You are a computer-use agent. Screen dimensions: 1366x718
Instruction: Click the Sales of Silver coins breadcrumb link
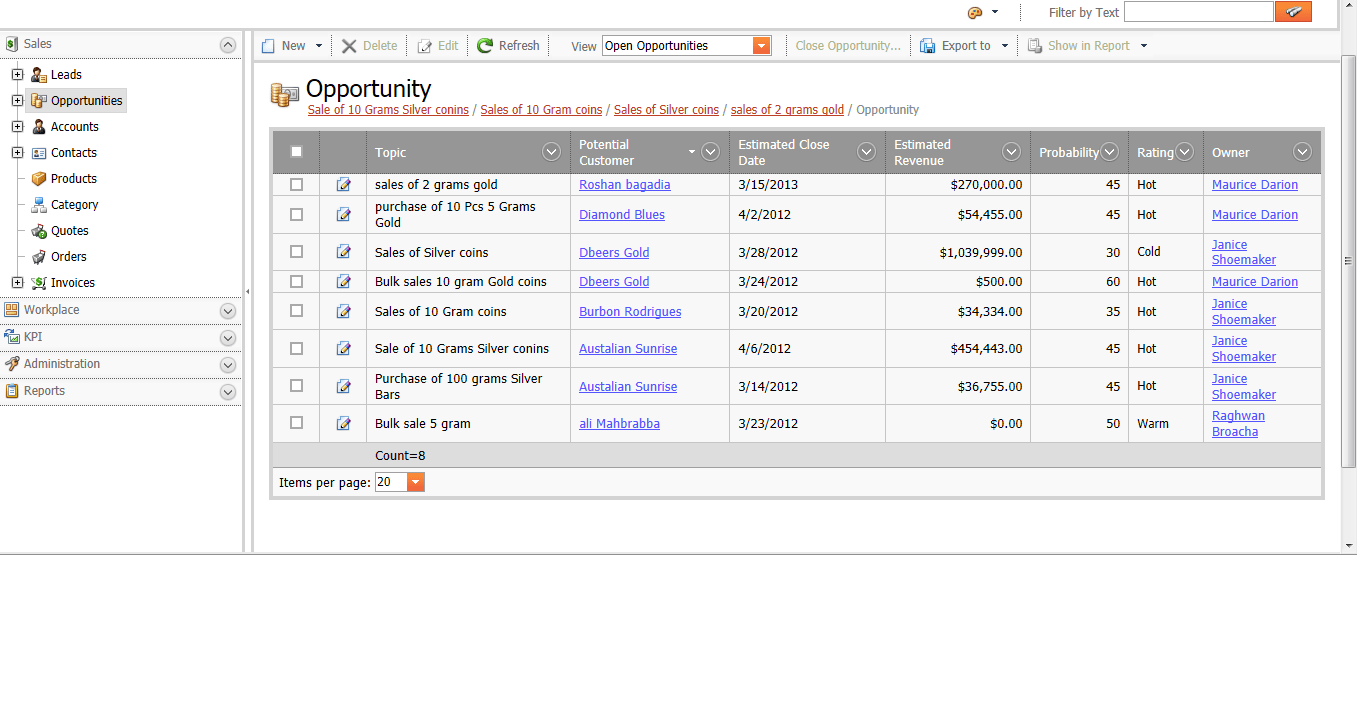point(666,110)
